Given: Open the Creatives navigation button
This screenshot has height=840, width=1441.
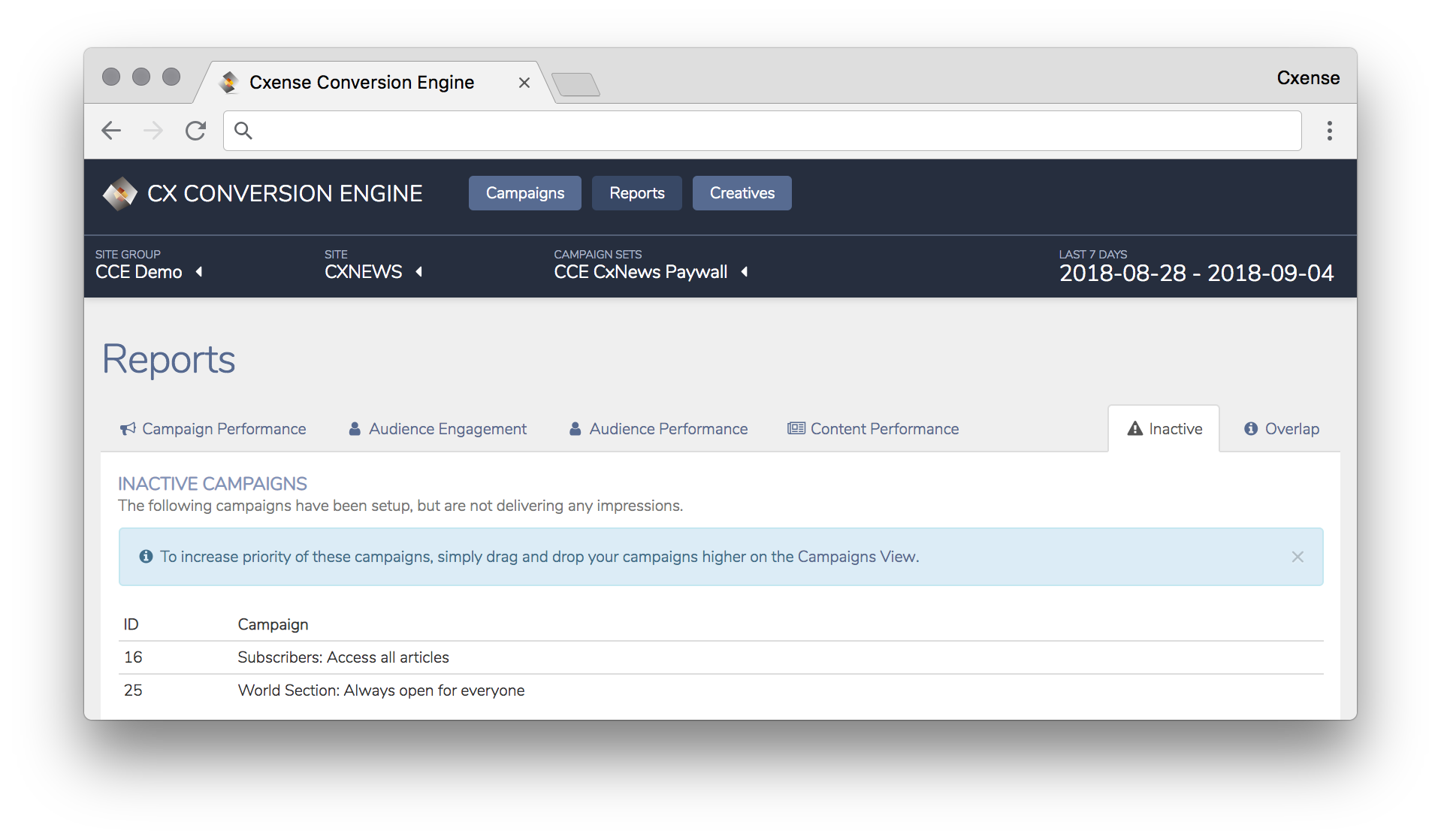Looking at the screenshot, I should 742,193.
